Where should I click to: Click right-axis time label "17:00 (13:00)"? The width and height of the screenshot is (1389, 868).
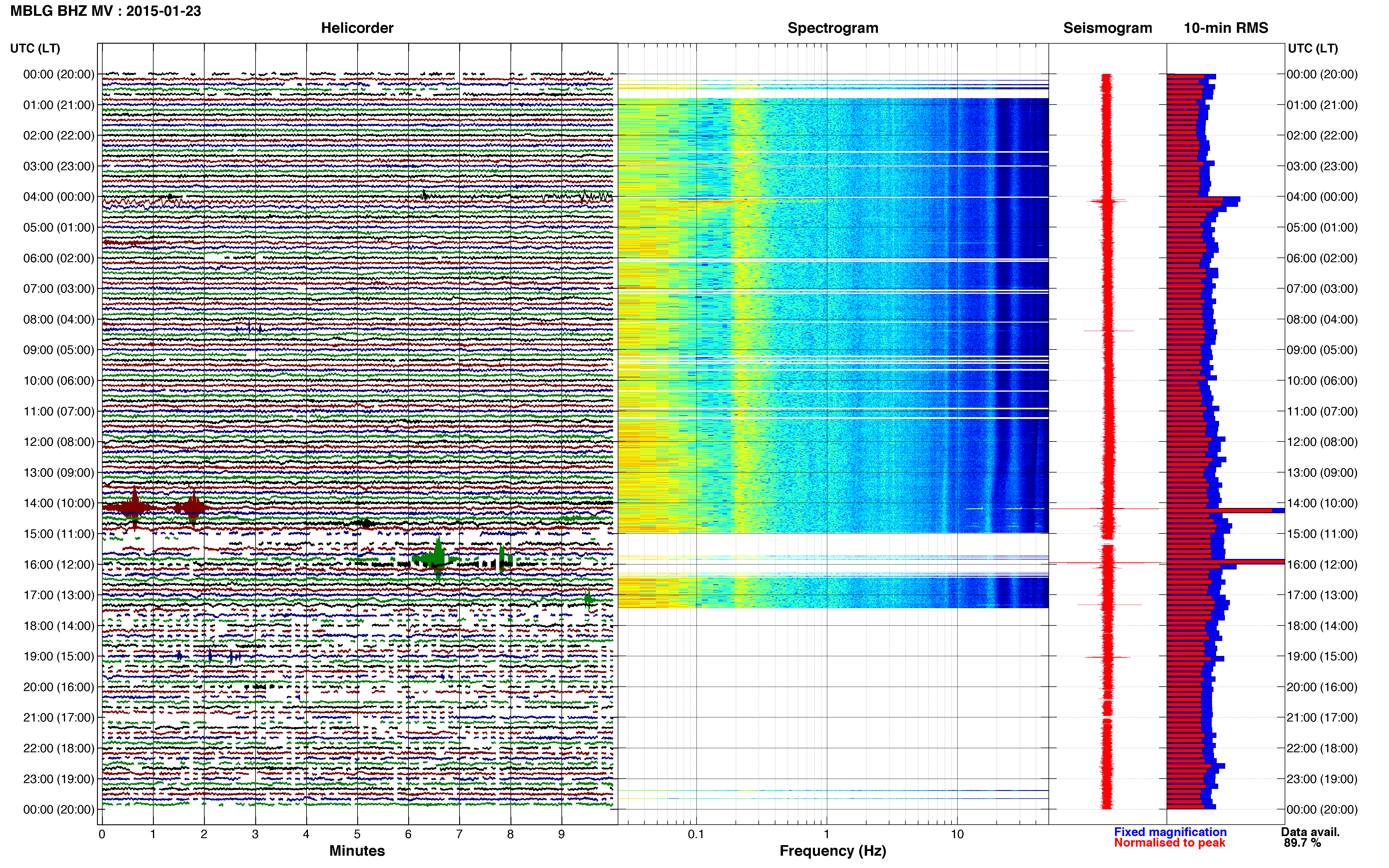[x=1322, y=595]
